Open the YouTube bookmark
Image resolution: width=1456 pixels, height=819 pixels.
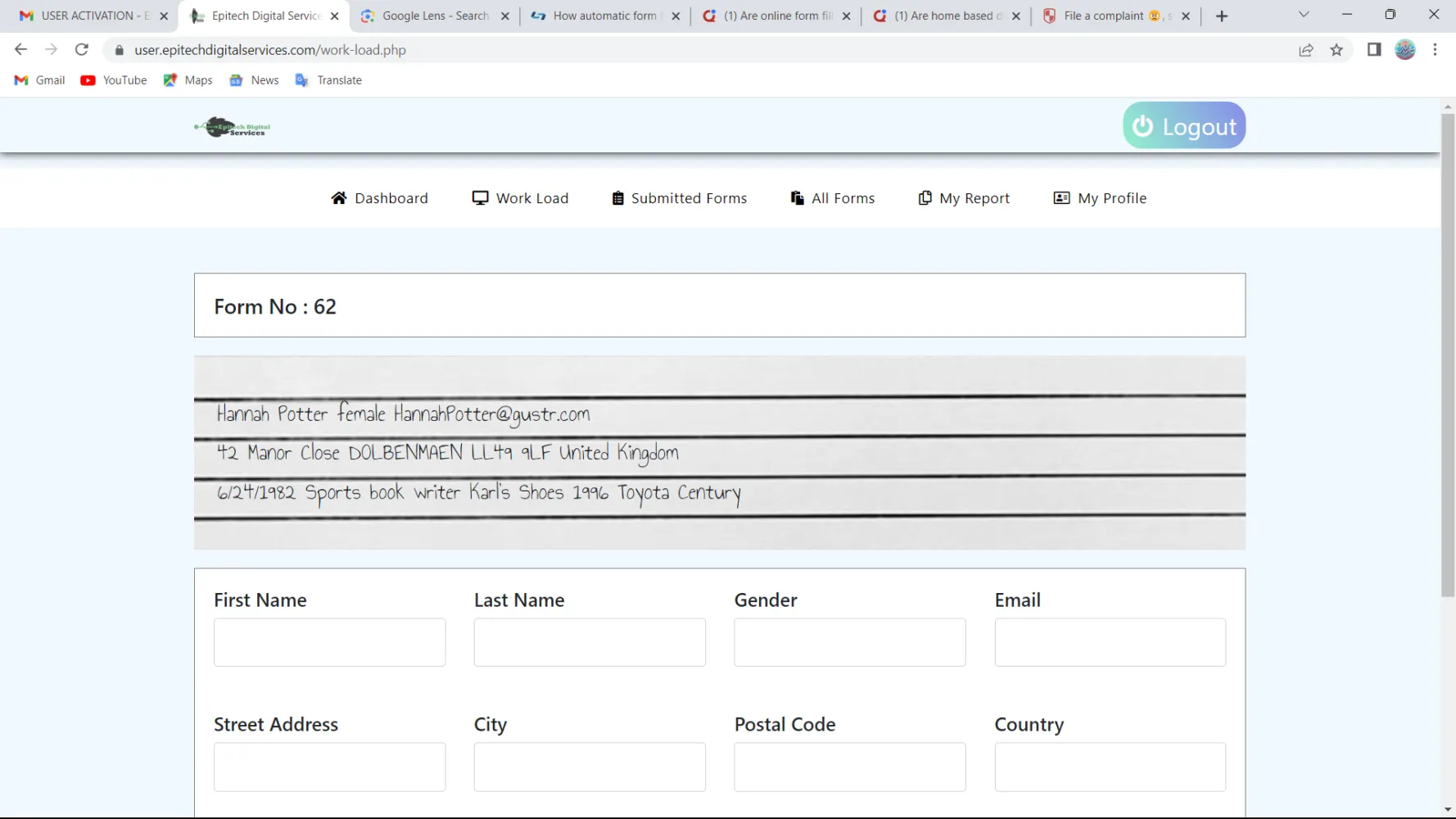pos(114,80)
